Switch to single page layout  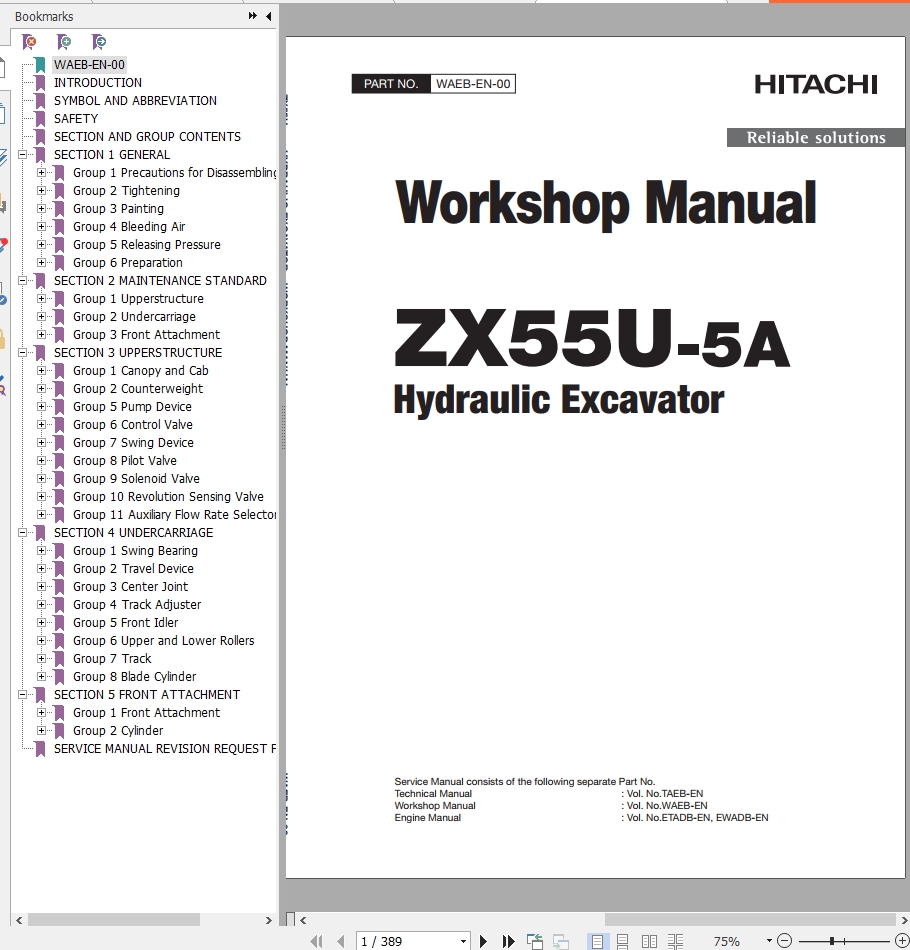(597, 941)
